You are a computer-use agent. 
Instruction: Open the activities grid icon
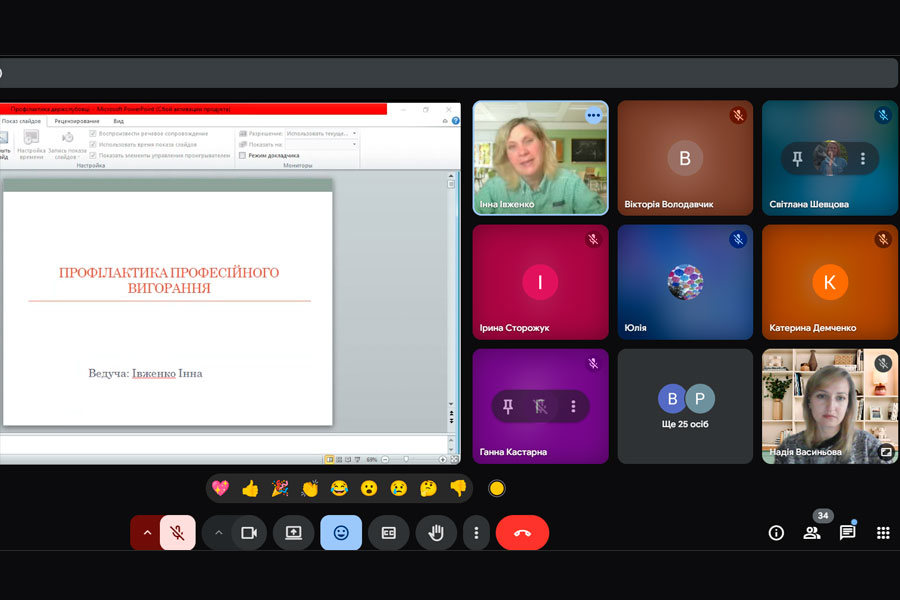pyautogui.click(x=883, y=533)
